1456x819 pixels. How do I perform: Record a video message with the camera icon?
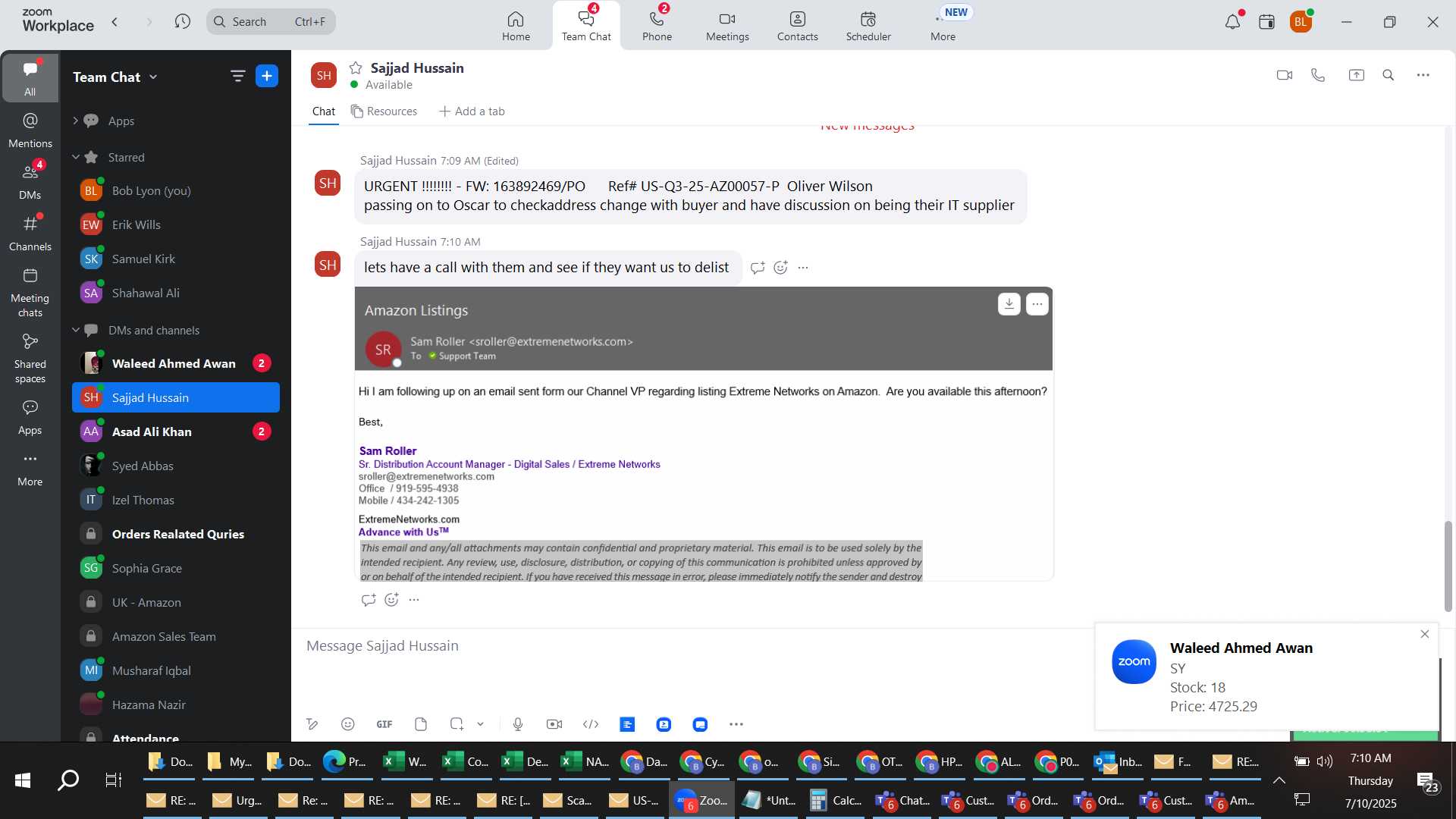pyautogui.click(x=554, y=724)
